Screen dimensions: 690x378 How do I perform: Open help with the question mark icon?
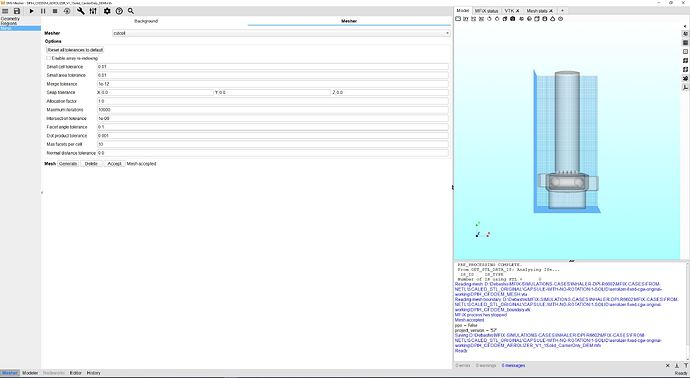(119, 11)
